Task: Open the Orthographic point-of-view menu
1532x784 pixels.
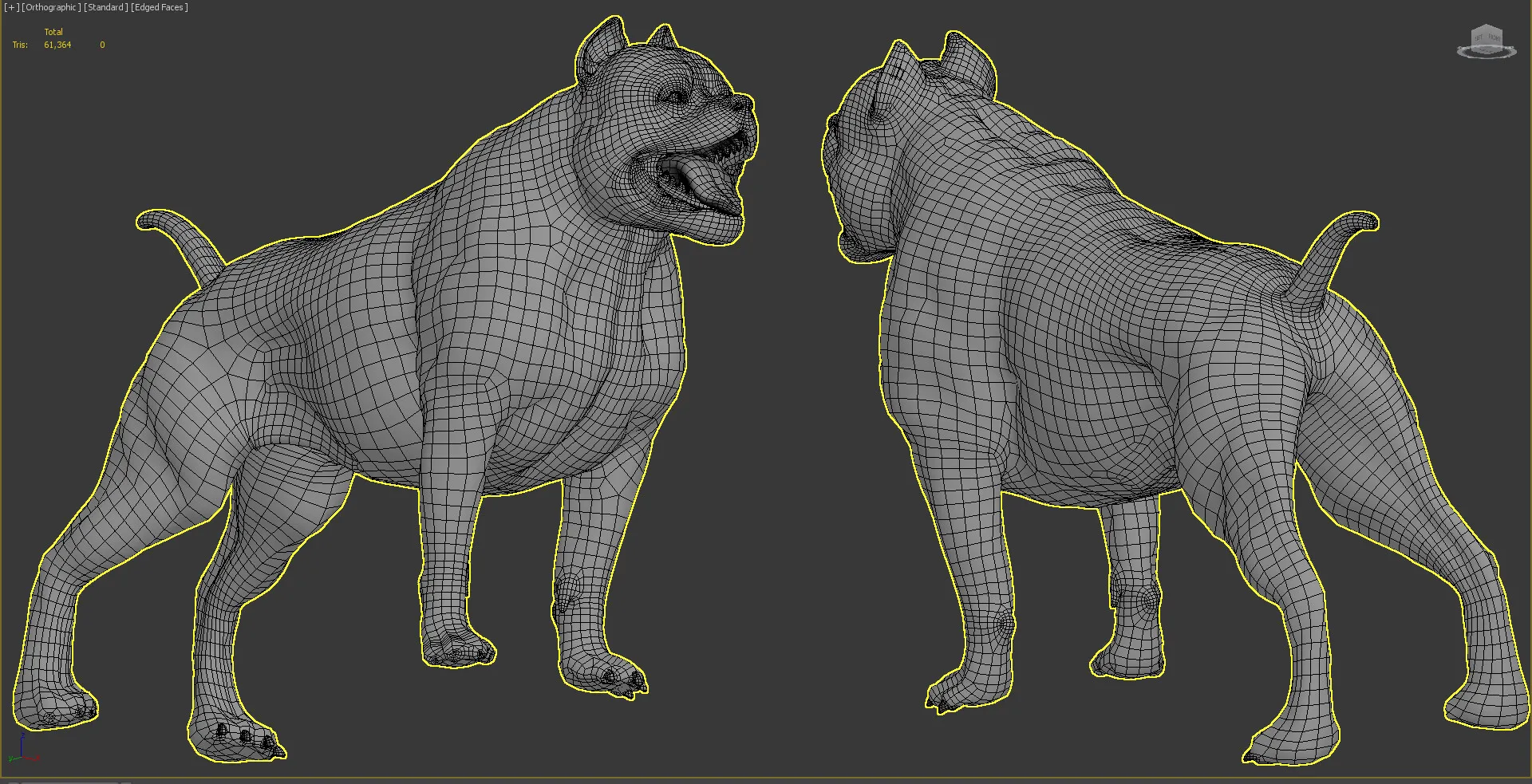Action: click(51, 7)
